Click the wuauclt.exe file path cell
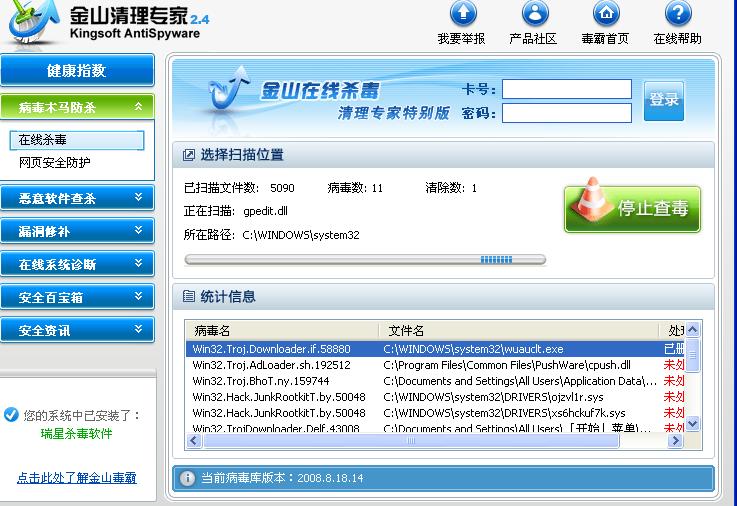The width and height of the screenshot is (737, 506). (x=473, y=349)
